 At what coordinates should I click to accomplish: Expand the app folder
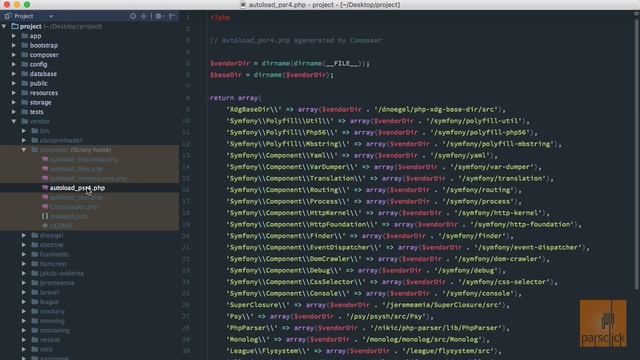[x=14, y=36]
